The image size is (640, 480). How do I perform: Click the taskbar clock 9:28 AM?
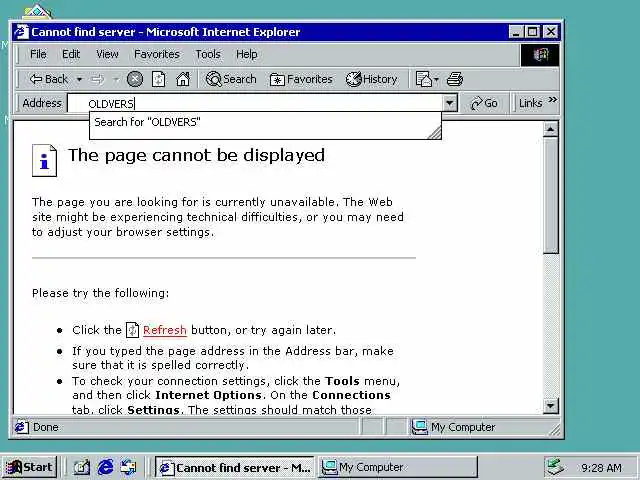pyautogui.click(x=601, y=467)
